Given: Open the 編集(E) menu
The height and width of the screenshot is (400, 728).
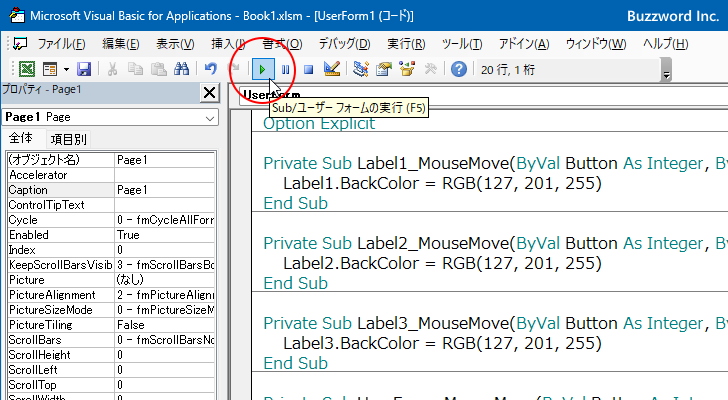Looking at the screenshot, I should click(121, 44).
